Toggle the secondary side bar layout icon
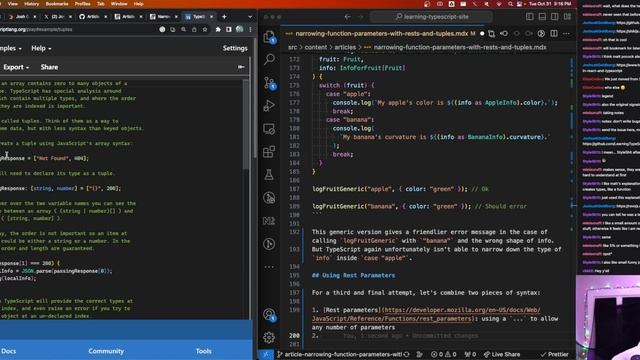640x360 pixels. pyautogui.click(x=555, y=17)
